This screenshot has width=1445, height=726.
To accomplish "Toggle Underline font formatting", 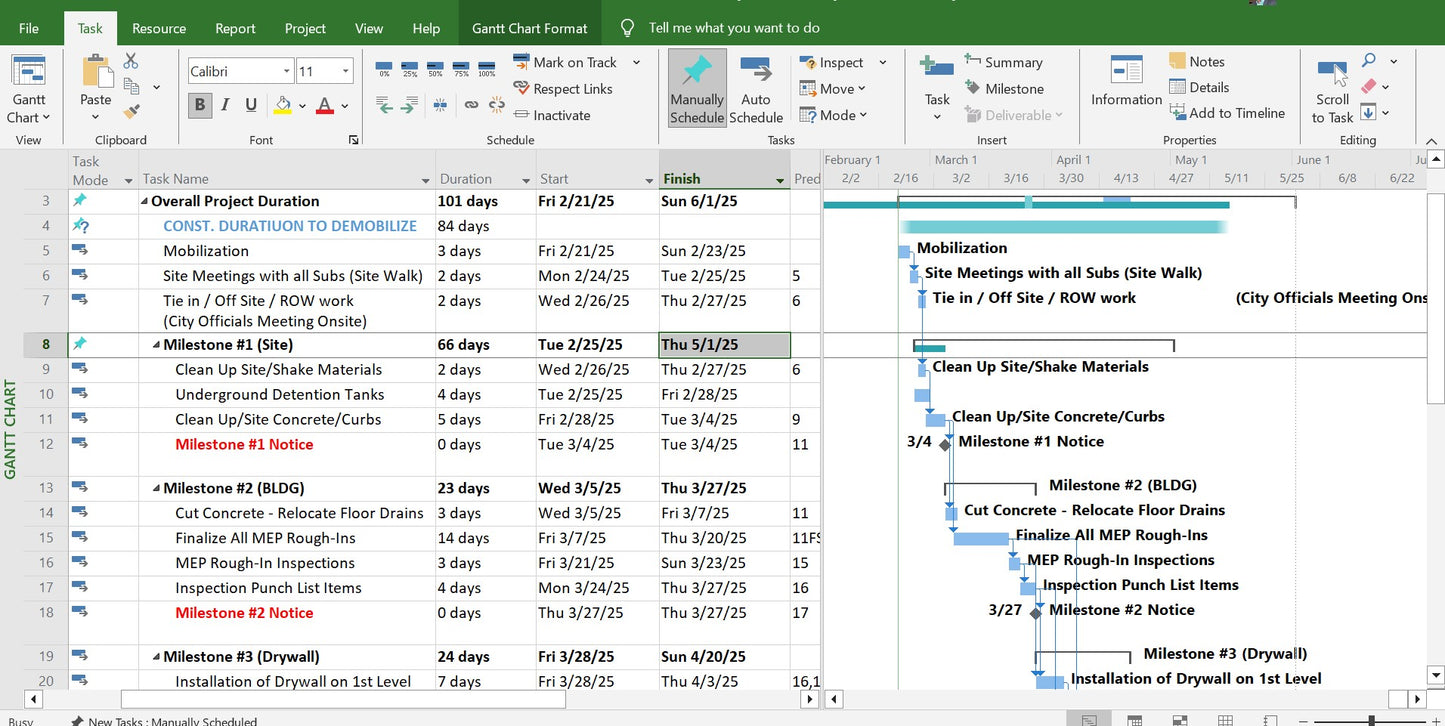I will click(x=251, y=105).
